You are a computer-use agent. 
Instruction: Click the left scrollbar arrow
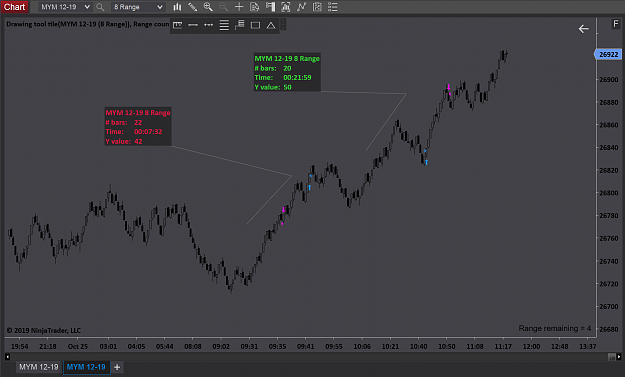7,357
